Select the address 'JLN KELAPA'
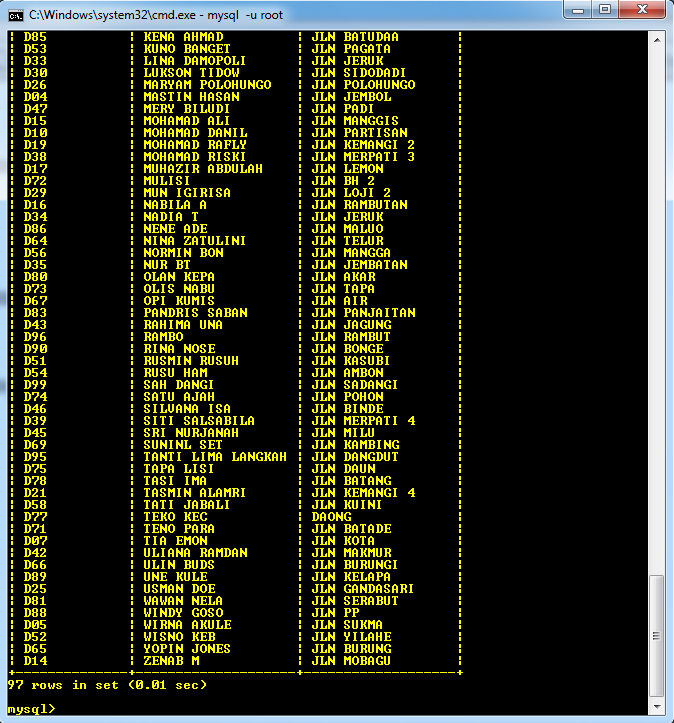This screenshot has width=674, height=723. coord(351,576)
